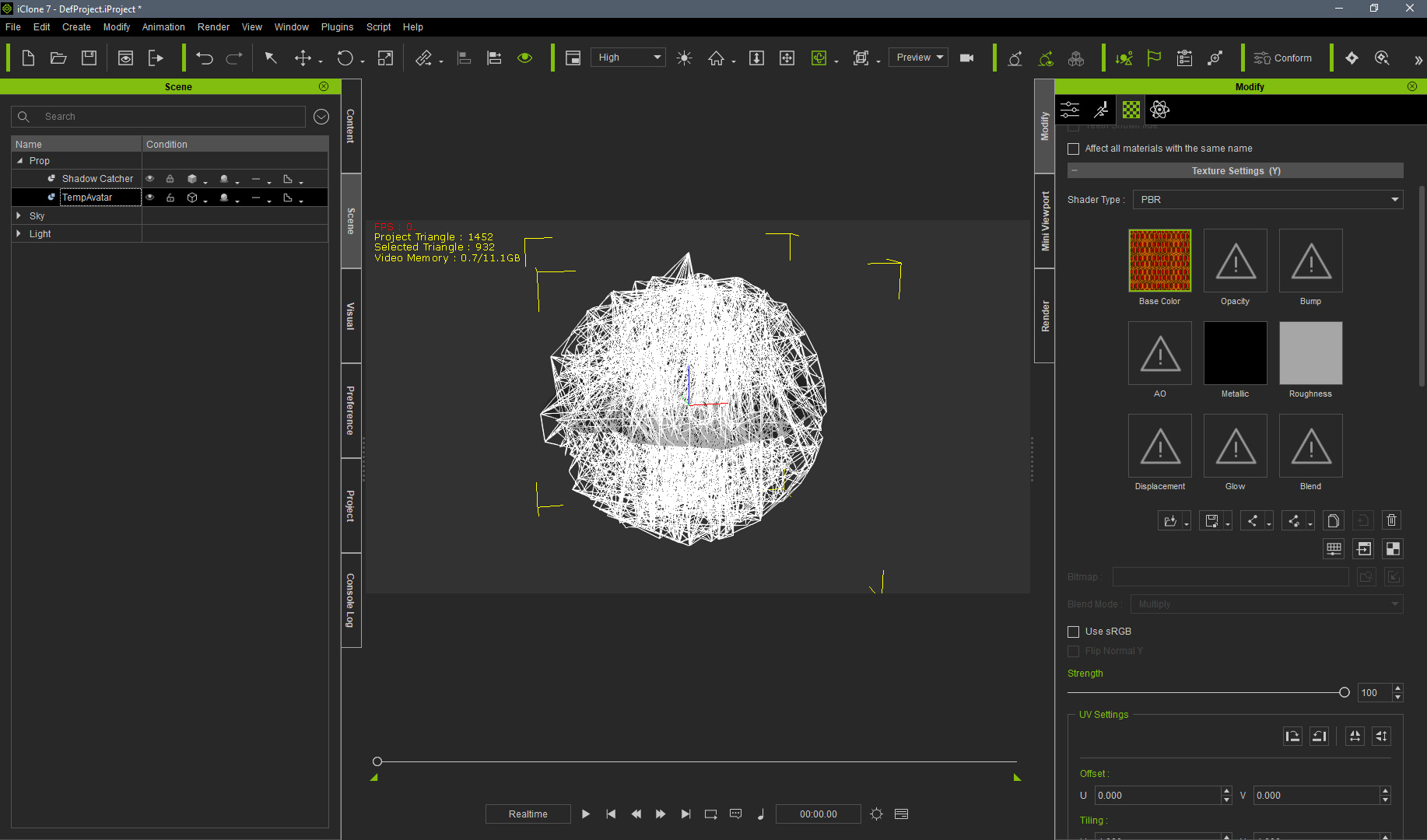
Task: Activate the Move tool icon
Action: 303,58
